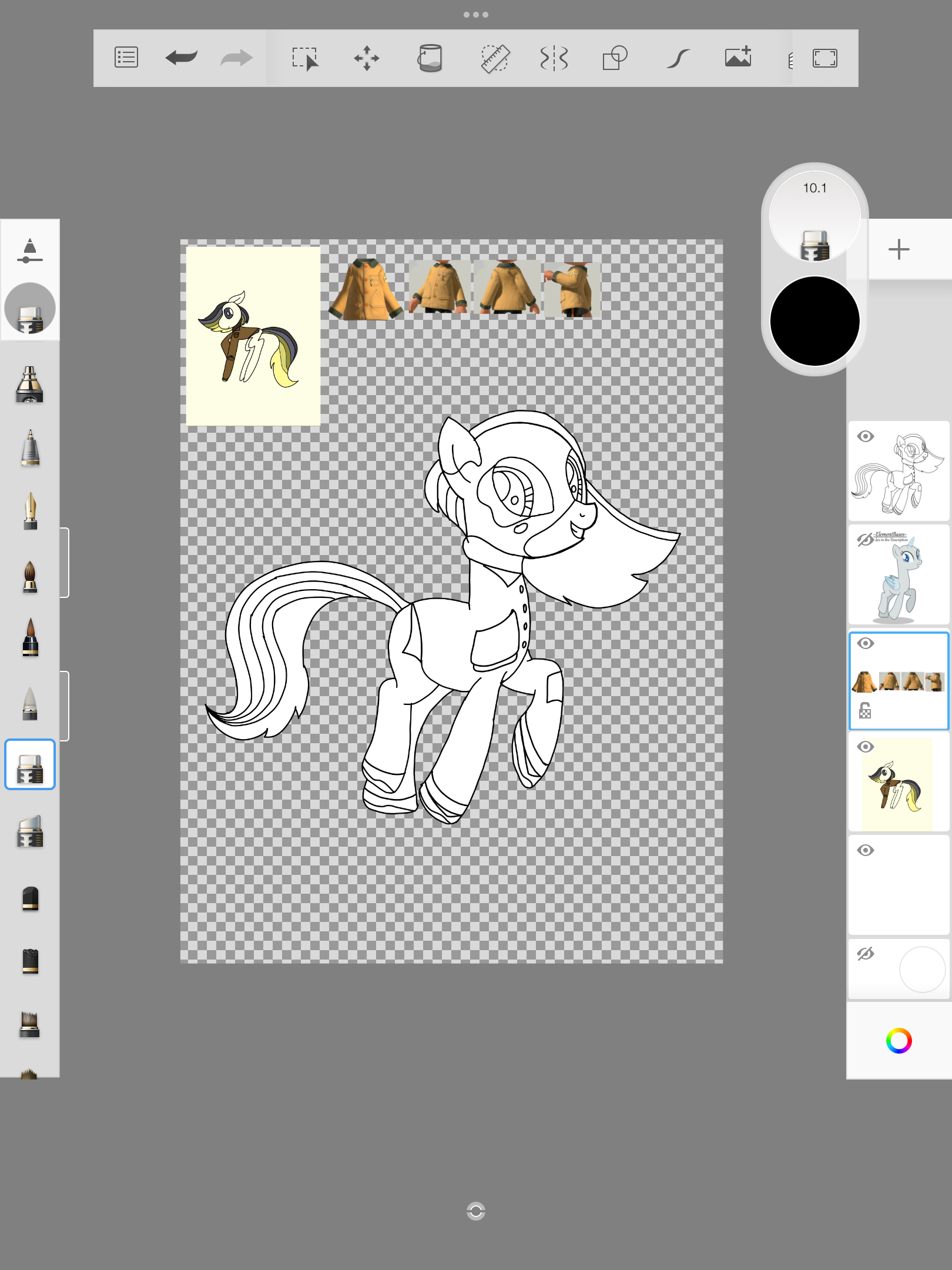Open the Draw Shapes tool

click(x=615, y=58)
